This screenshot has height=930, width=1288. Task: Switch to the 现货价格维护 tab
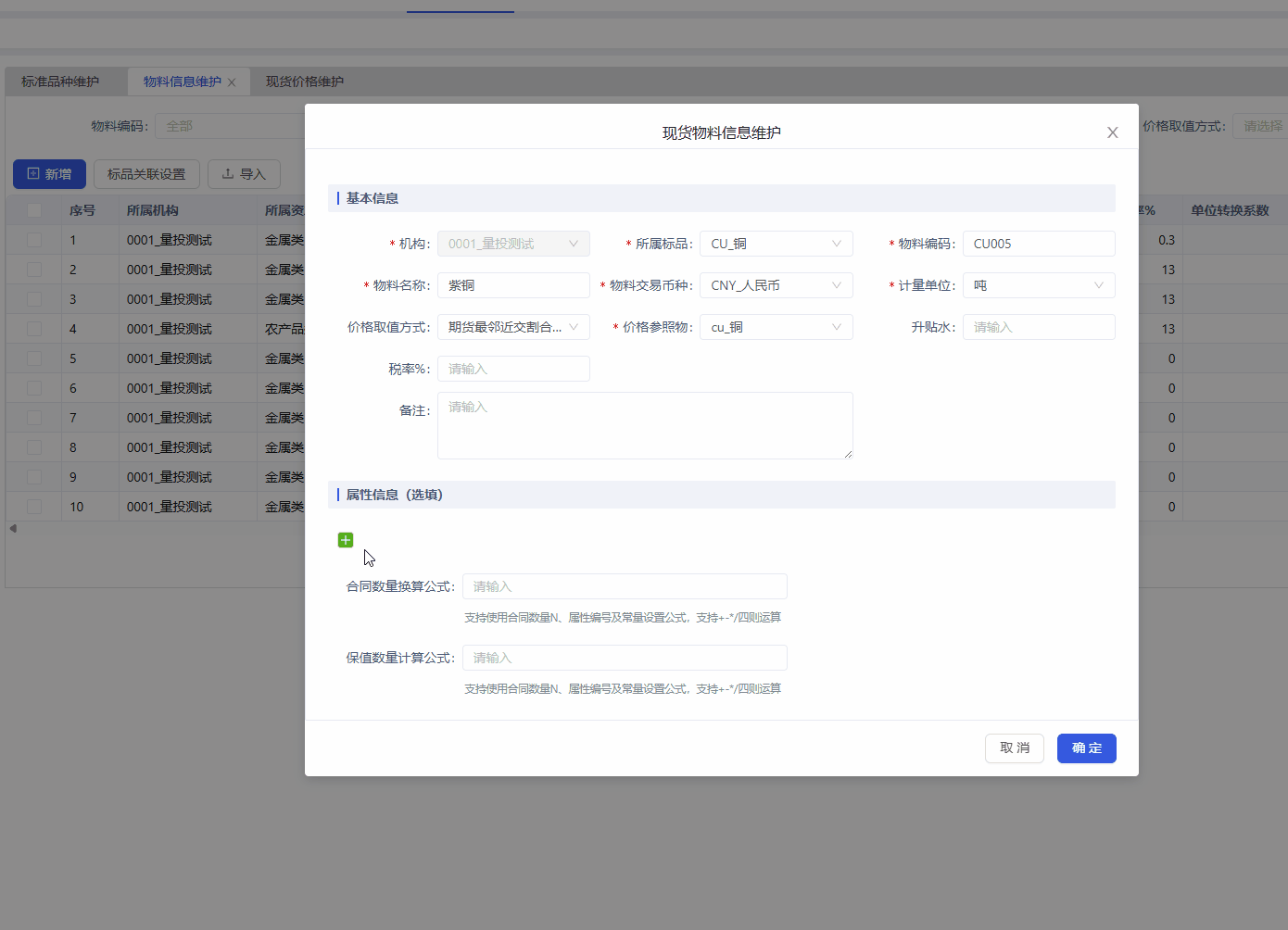click(305, 82)
